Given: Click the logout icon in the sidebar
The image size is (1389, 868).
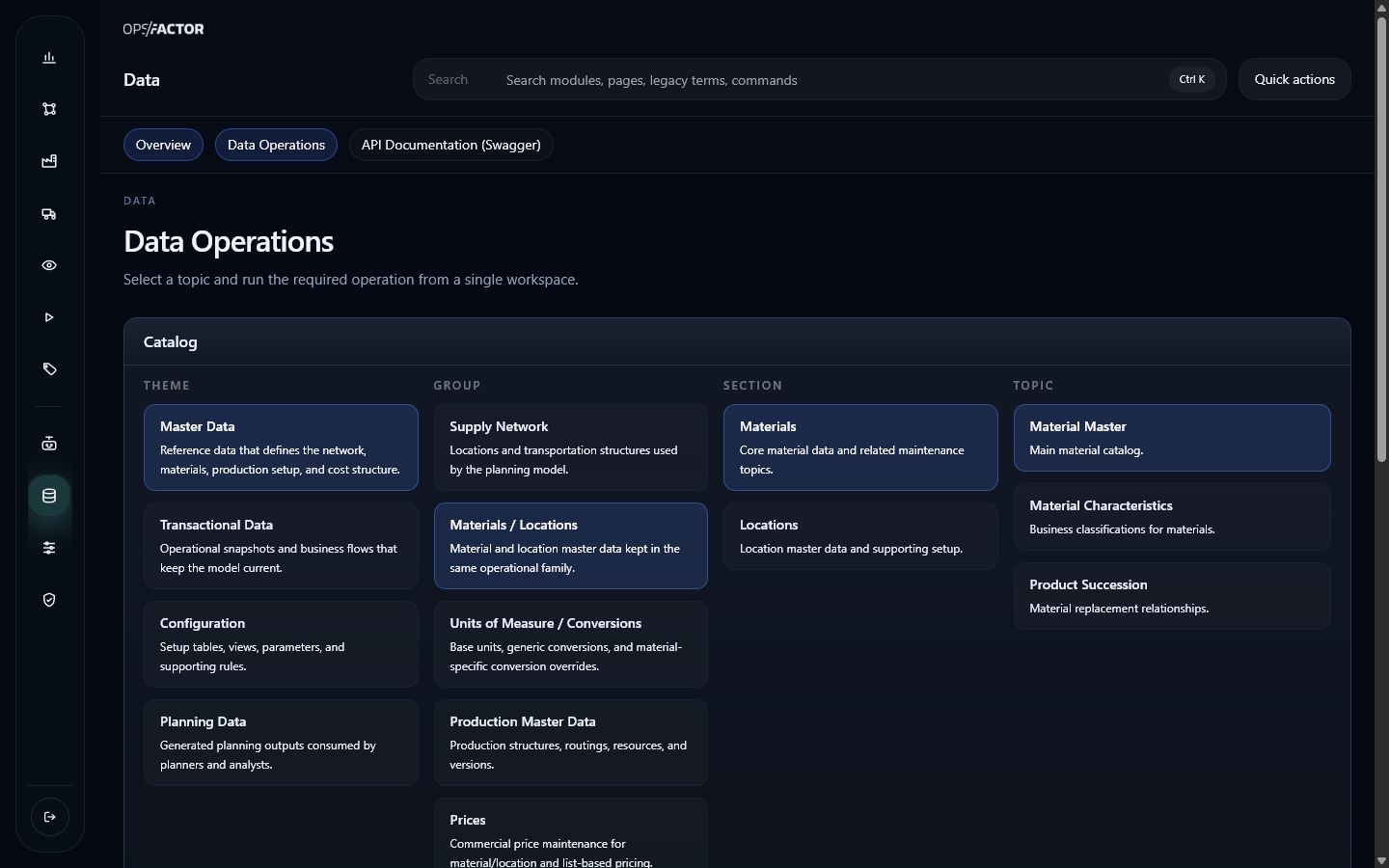Looking at the screenshot, I should (50, 817).
